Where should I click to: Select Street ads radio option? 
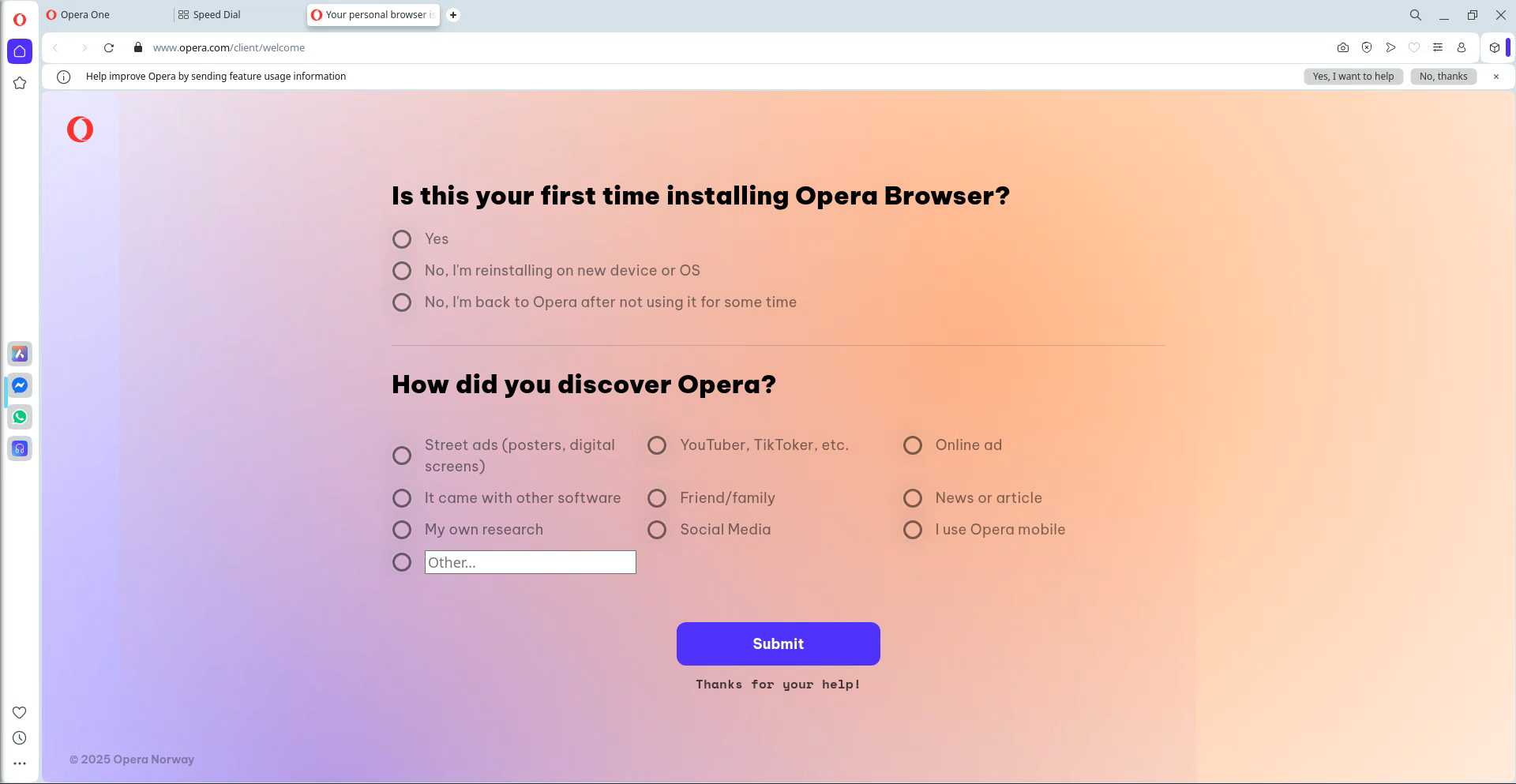coord(402,456)
